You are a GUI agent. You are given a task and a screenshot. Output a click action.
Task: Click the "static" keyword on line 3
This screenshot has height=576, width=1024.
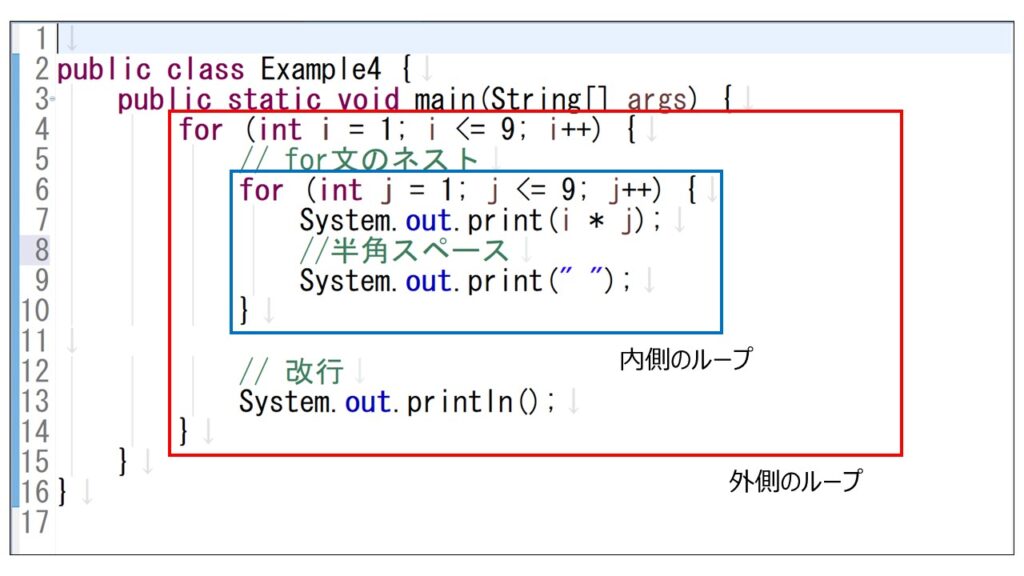pyautogui.click(x=274, y=99)
